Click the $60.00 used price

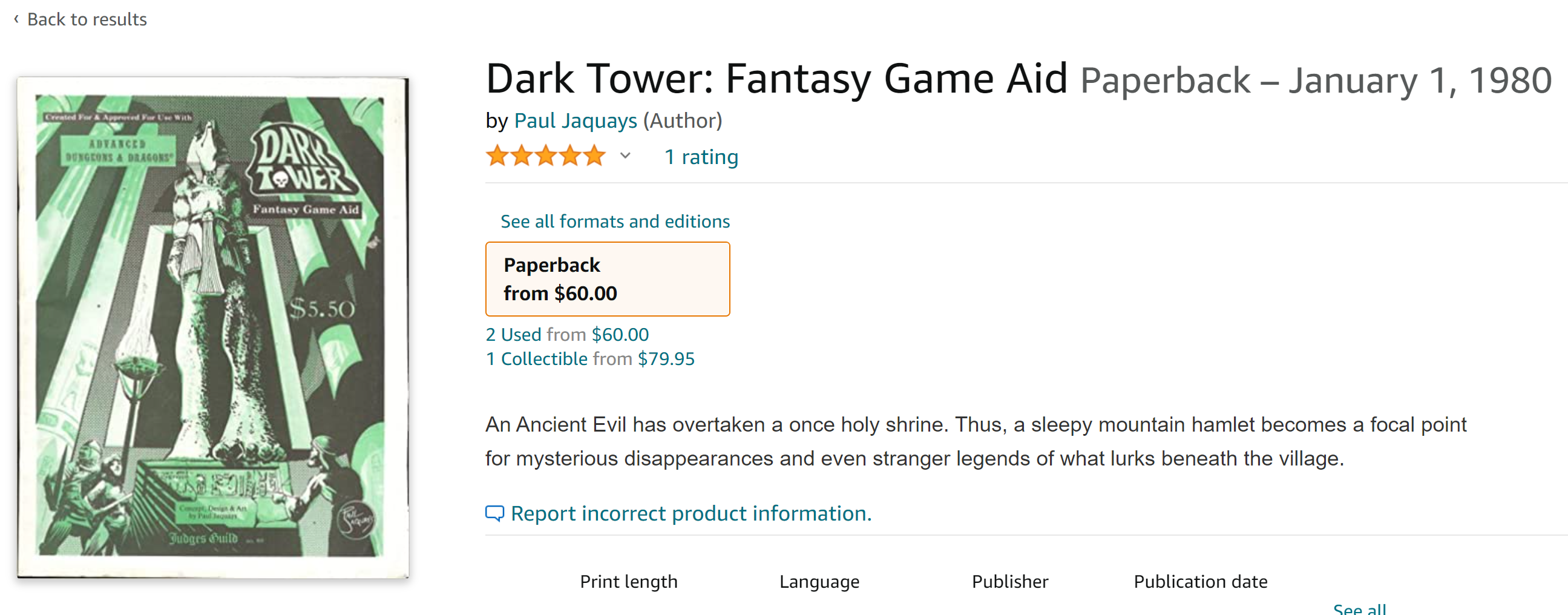(x=620, y=334)
